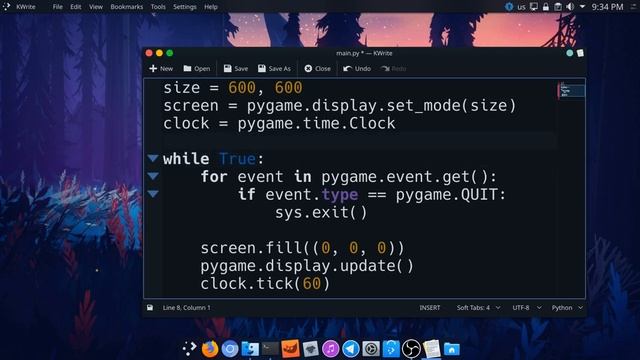Open the Edit menu

pyautogui.click(x=76, y=7)
